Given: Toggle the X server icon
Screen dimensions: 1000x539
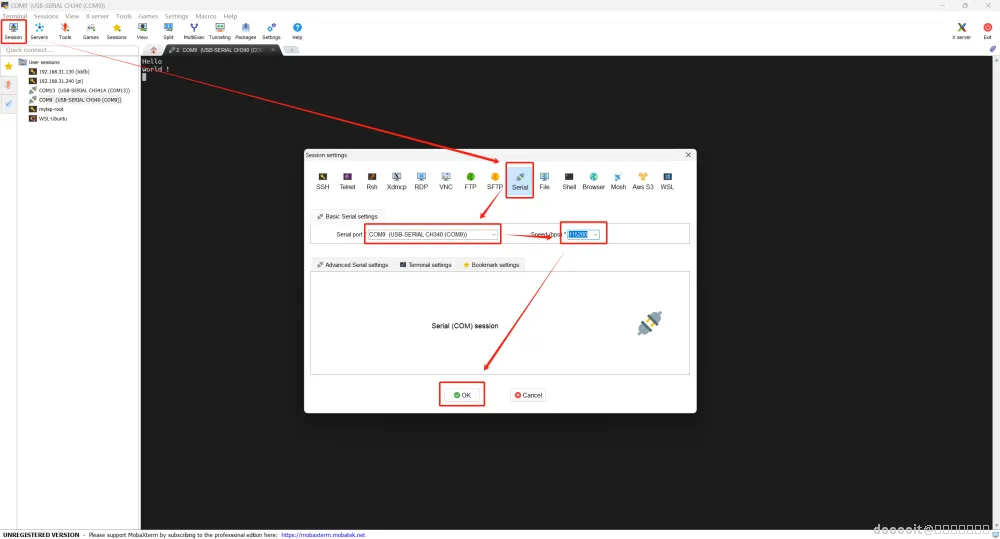Looking at the screenshot, I should pos(961,31).
